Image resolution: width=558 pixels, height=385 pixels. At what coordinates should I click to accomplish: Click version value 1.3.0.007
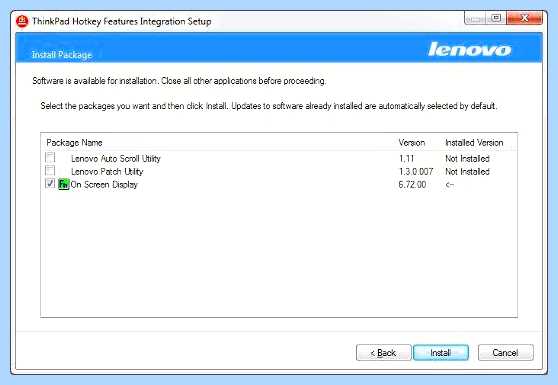pyautogui.click(x=416, y=172)
